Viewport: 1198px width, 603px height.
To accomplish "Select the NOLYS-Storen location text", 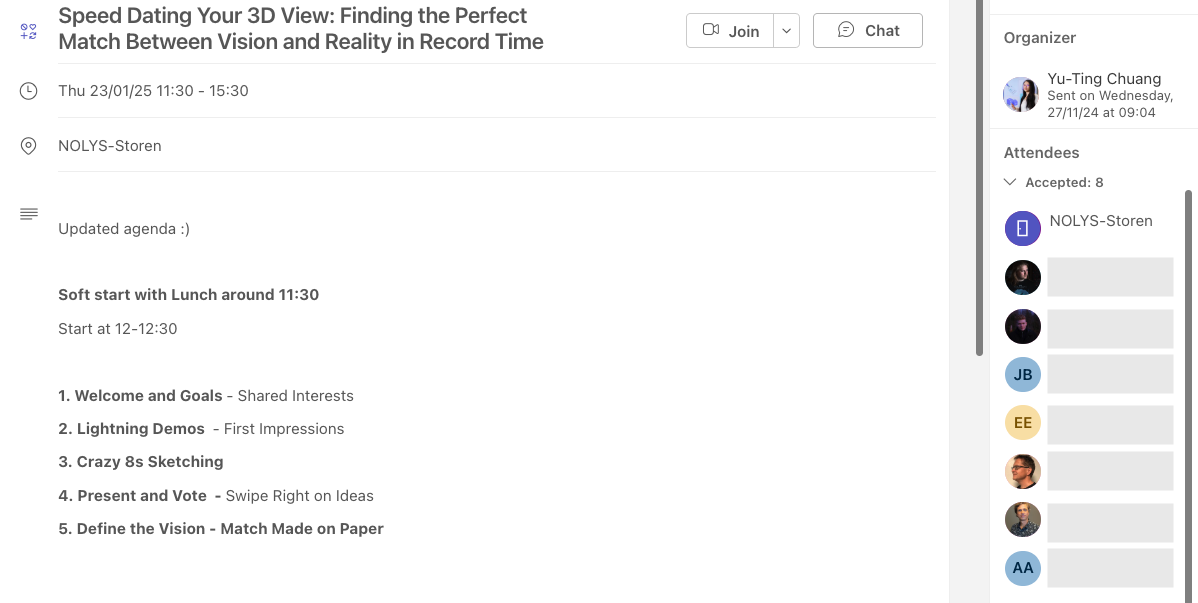I will (x=110, y=146).
